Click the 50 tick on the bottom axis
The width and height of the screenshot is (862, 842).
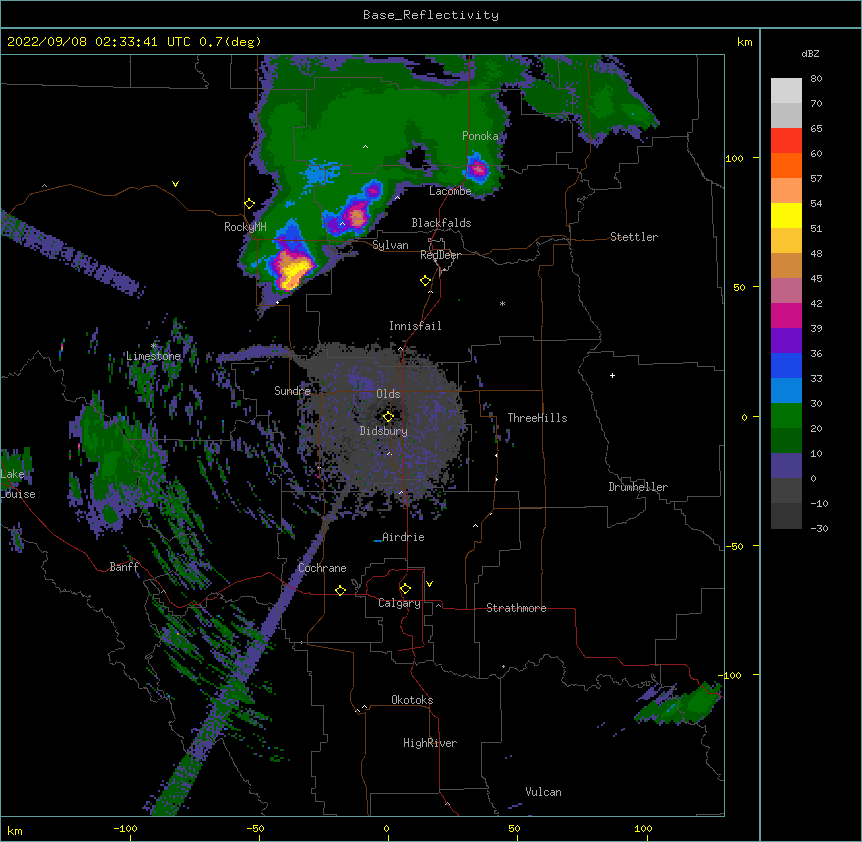tap(514, 828)
